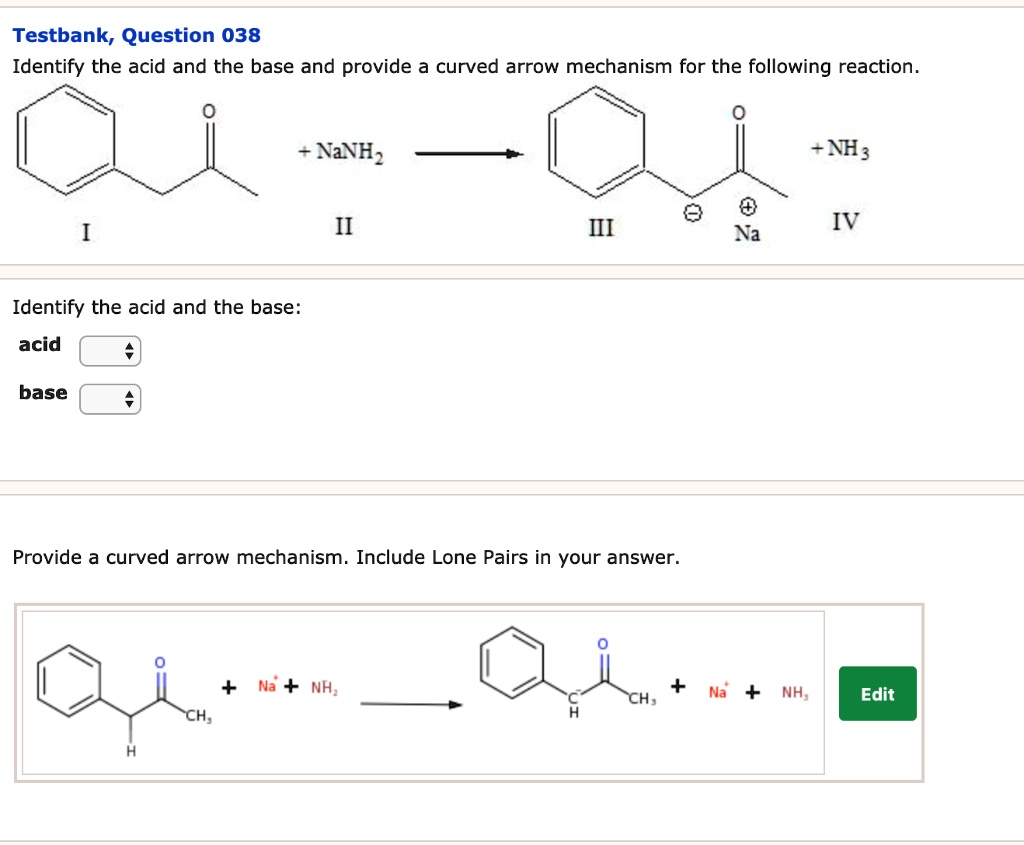The height and width of the screenshot is (845, 1024).
Task: Open the base dropdown selector
Action: coord(110,399)
